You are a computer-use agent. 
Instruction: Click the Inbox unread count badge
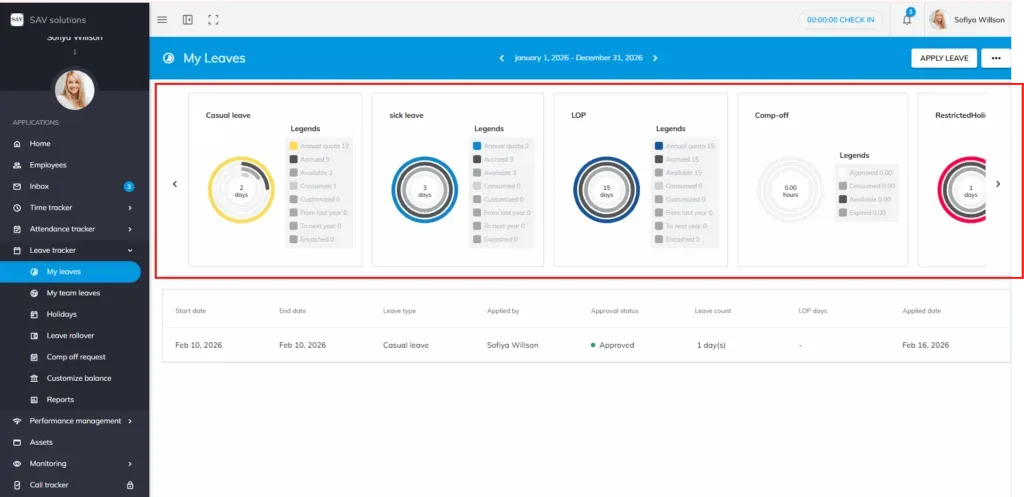click(129, 187)
